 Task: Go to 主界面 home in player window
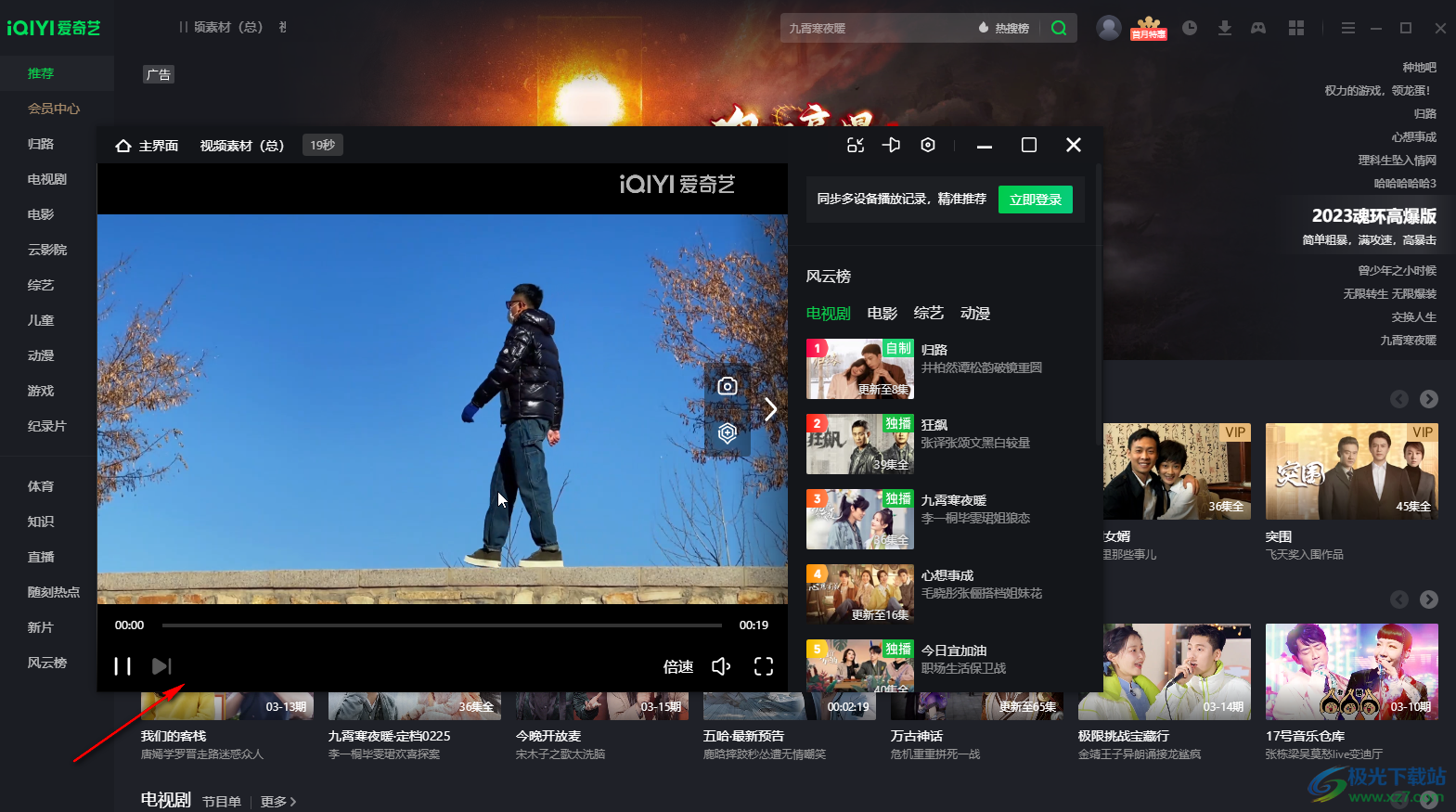[147, 146]
